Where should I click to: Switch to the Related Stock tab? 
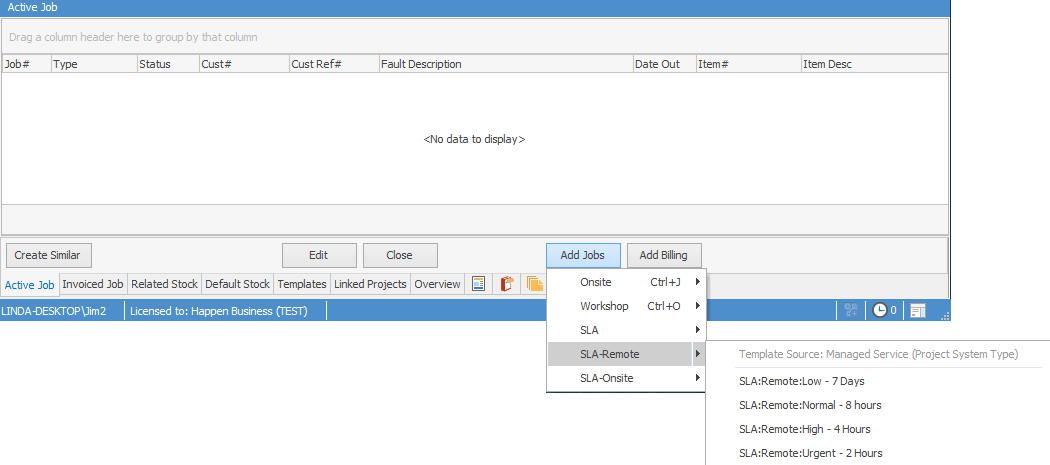164,284
